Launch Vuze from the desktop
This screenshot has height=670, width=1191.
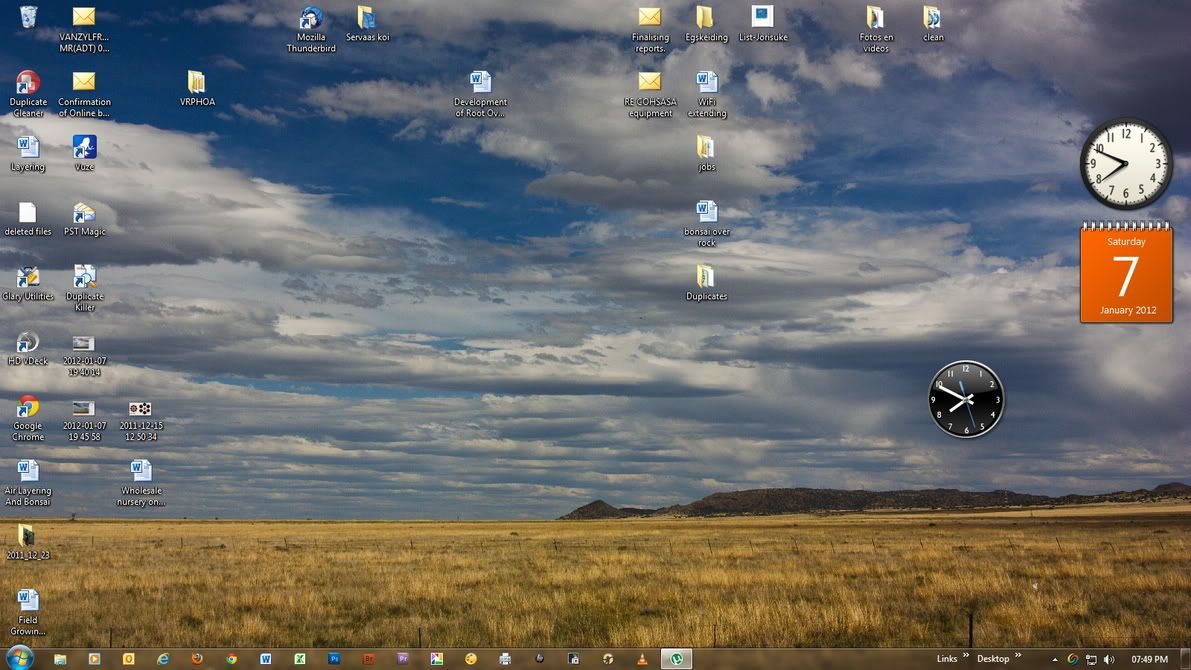[x=84, y=148]
